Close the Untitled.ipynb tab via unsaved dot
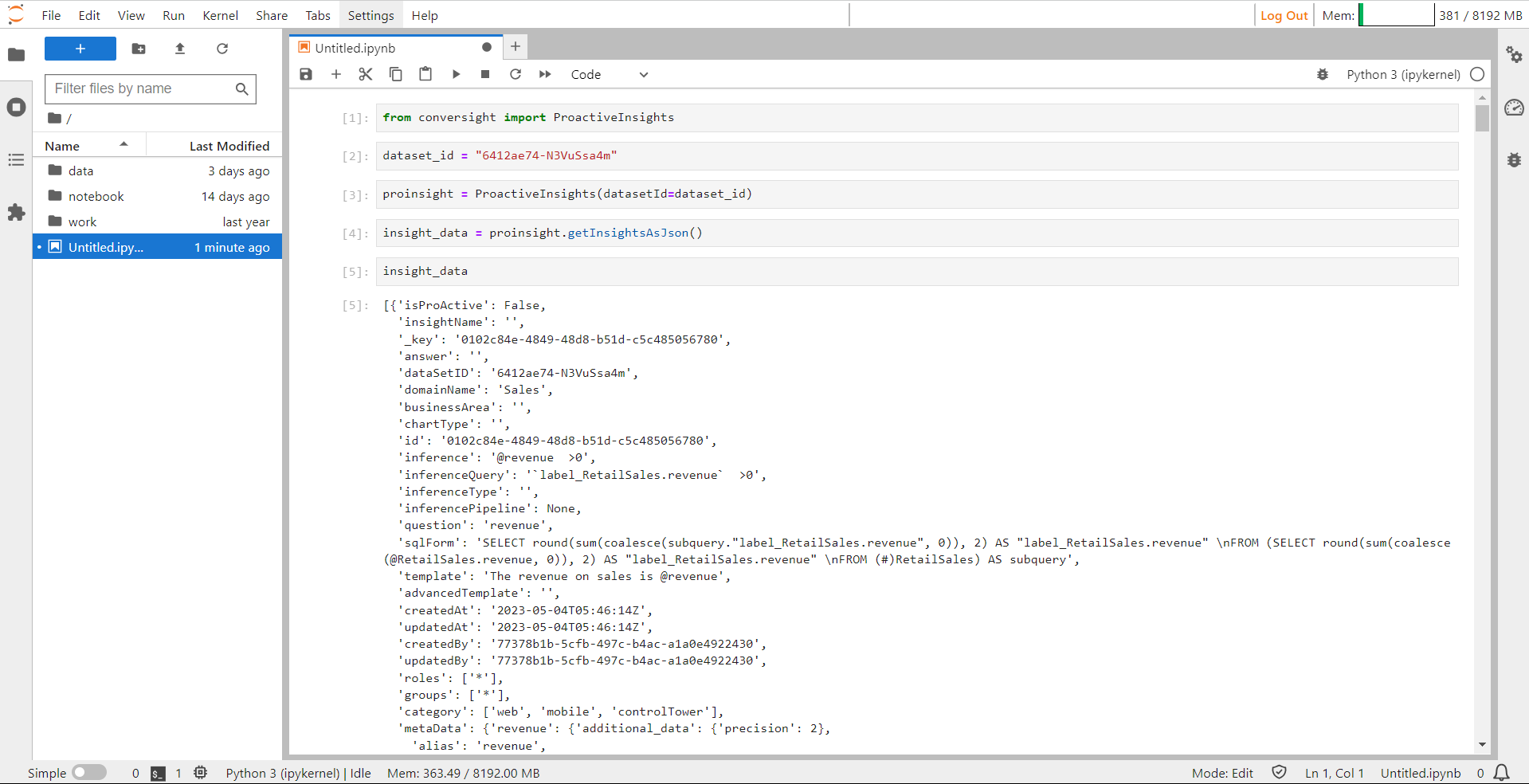 point(487,48)
